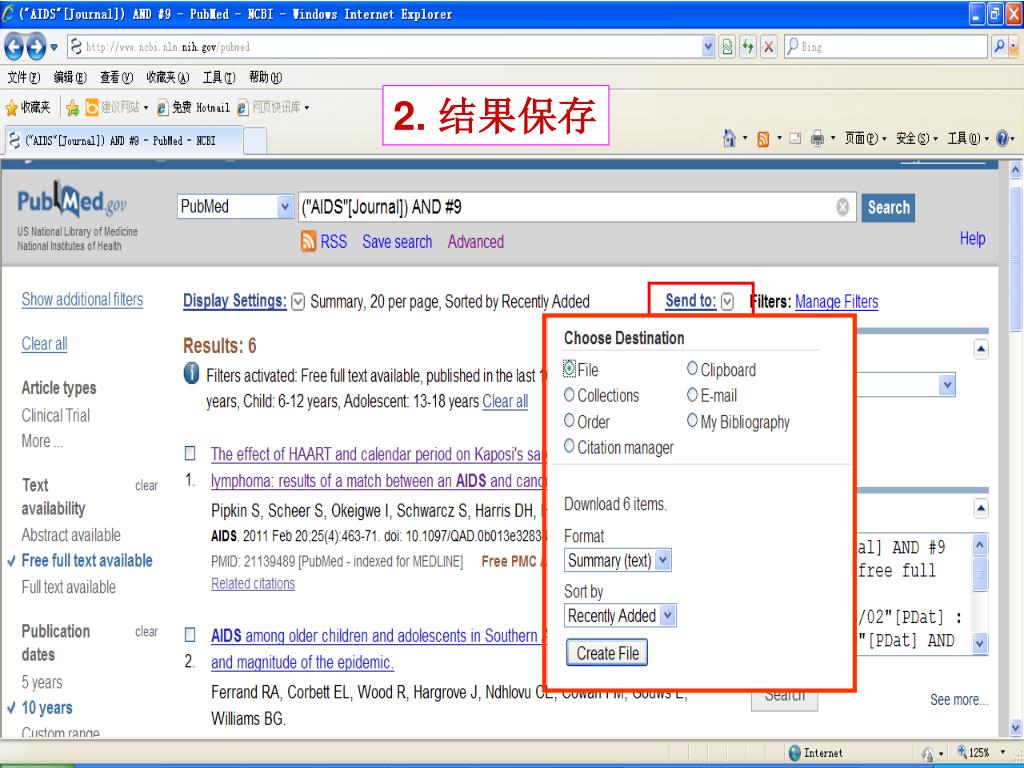Click the Manage Filters link
This screenshot has width=1024, height=768.
click(x=837, y=302)
